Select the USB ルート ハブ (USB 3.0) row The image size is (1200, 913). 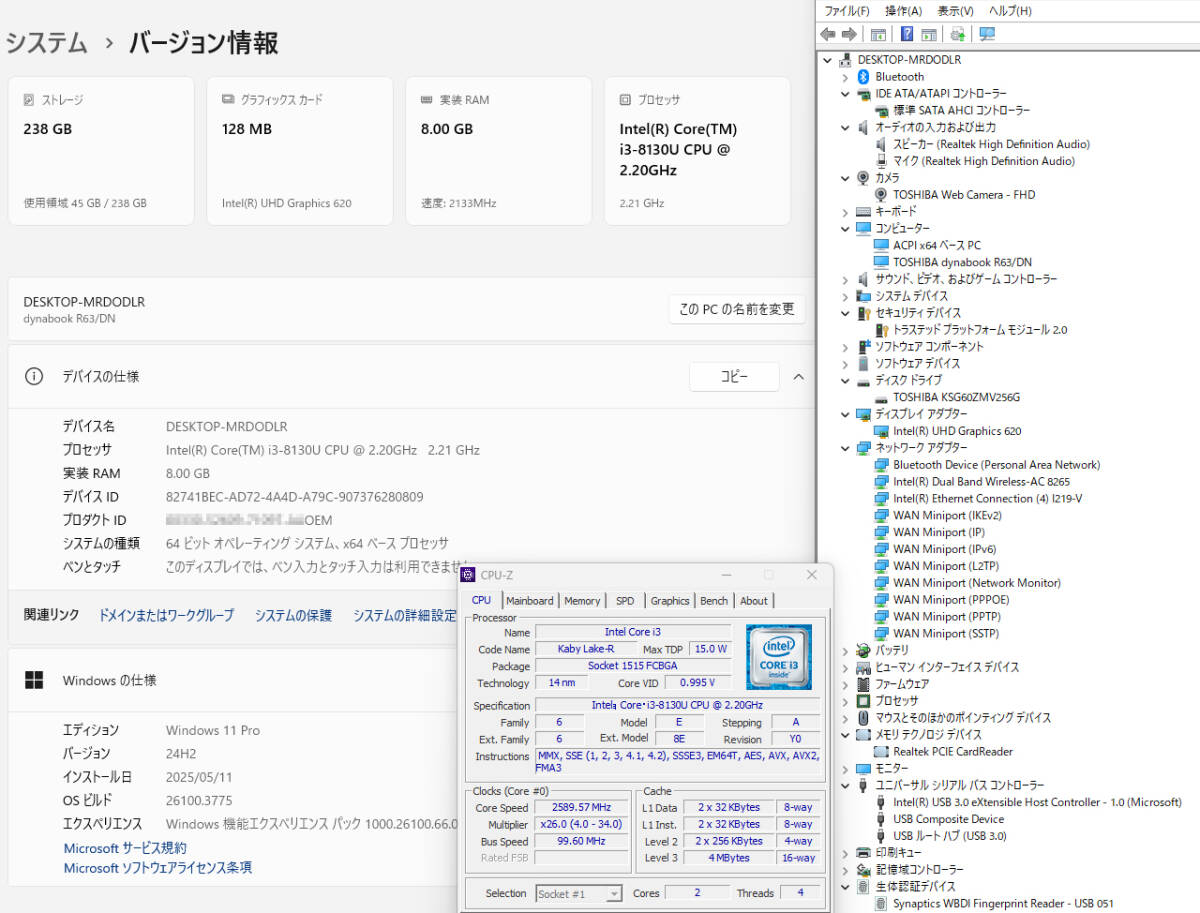click(x=949, y=836)
